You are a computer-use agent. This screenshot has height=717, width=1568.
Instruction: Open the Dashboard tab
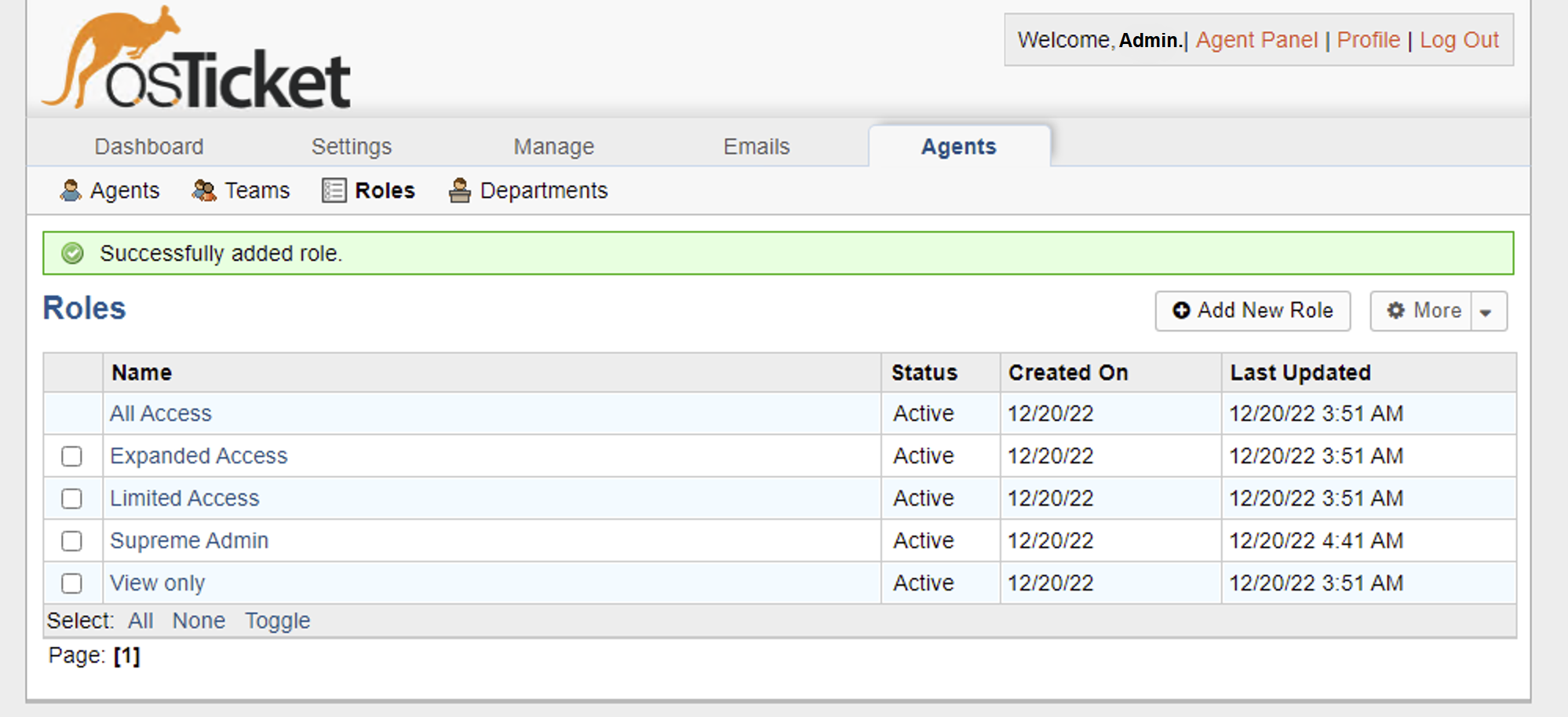click(x=149, y=146)
